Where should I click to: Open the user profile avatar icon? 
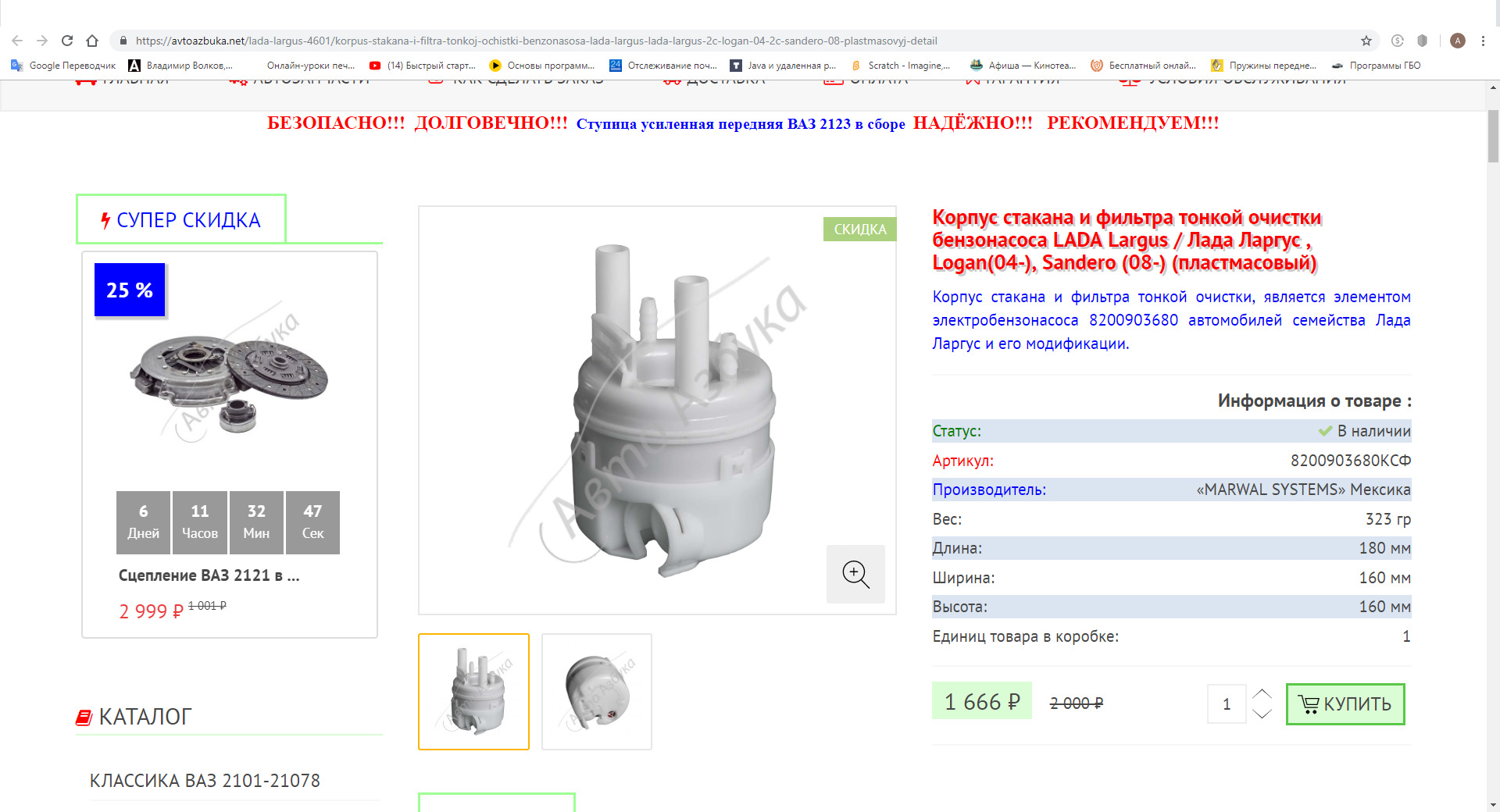pos(1457,41)
